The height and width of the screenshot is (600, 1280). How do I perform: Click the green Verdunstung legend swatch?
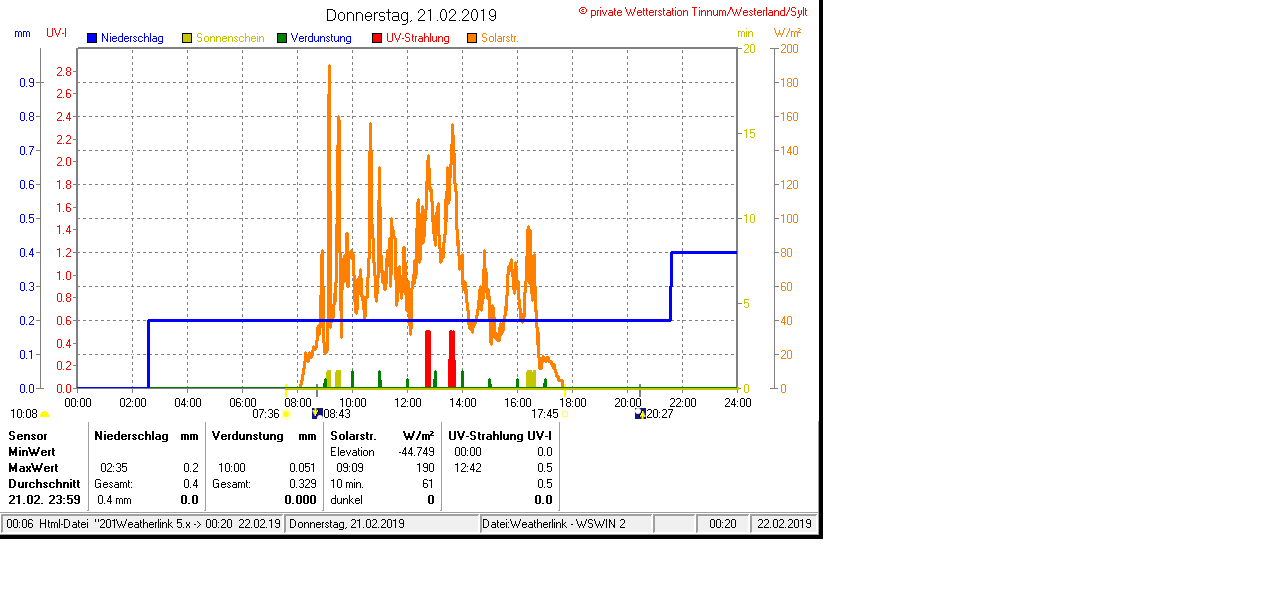click(282, 38)
